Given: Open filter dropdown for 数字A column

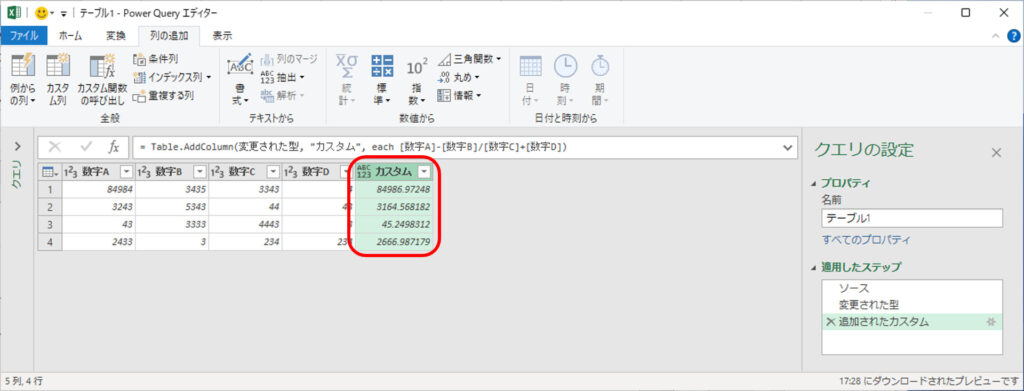Looking at the screenshot, I should [x=127, y=172].
